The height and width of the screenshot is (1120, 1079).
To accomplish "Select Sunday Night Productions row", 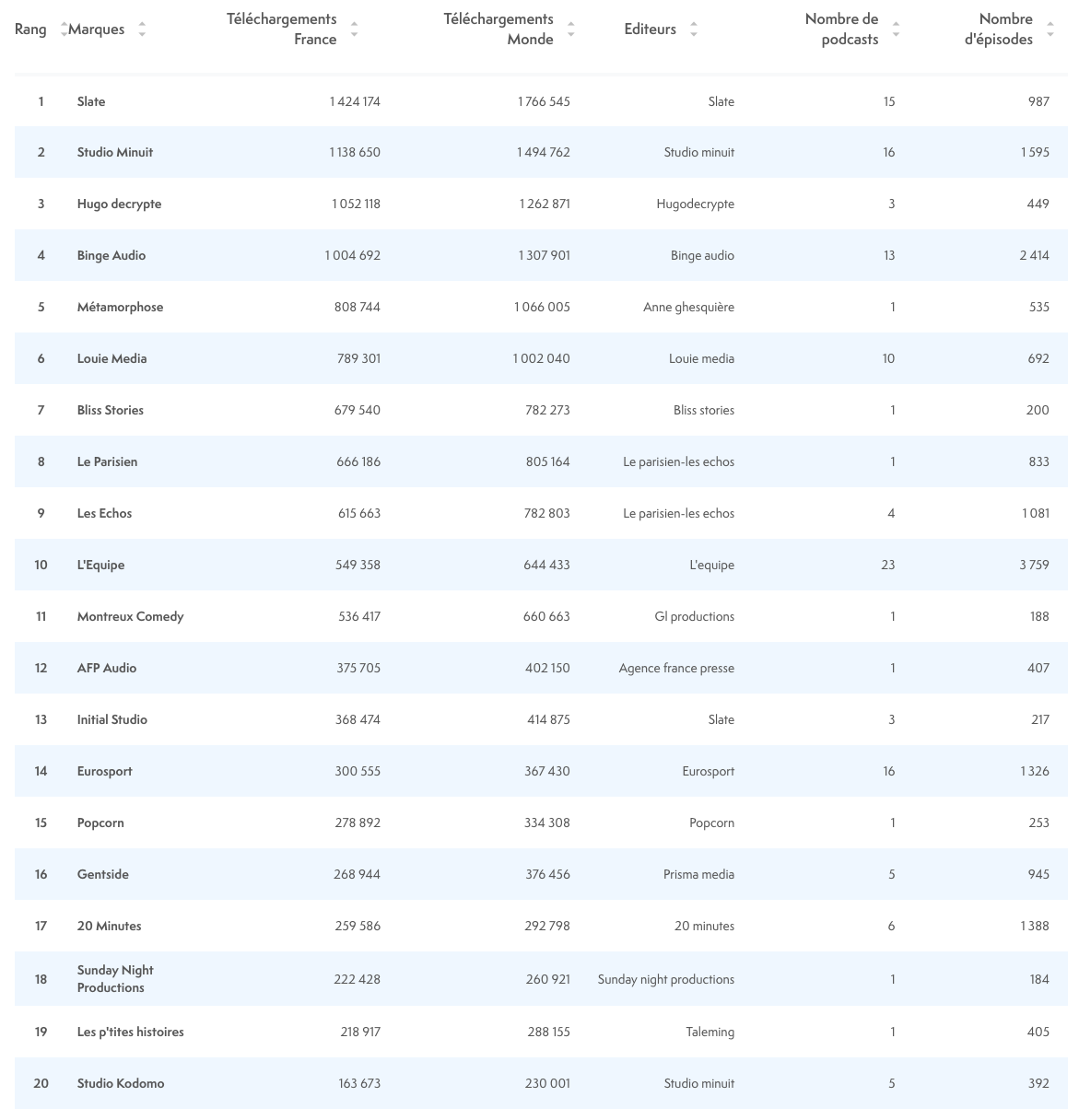I will point(115,978).
